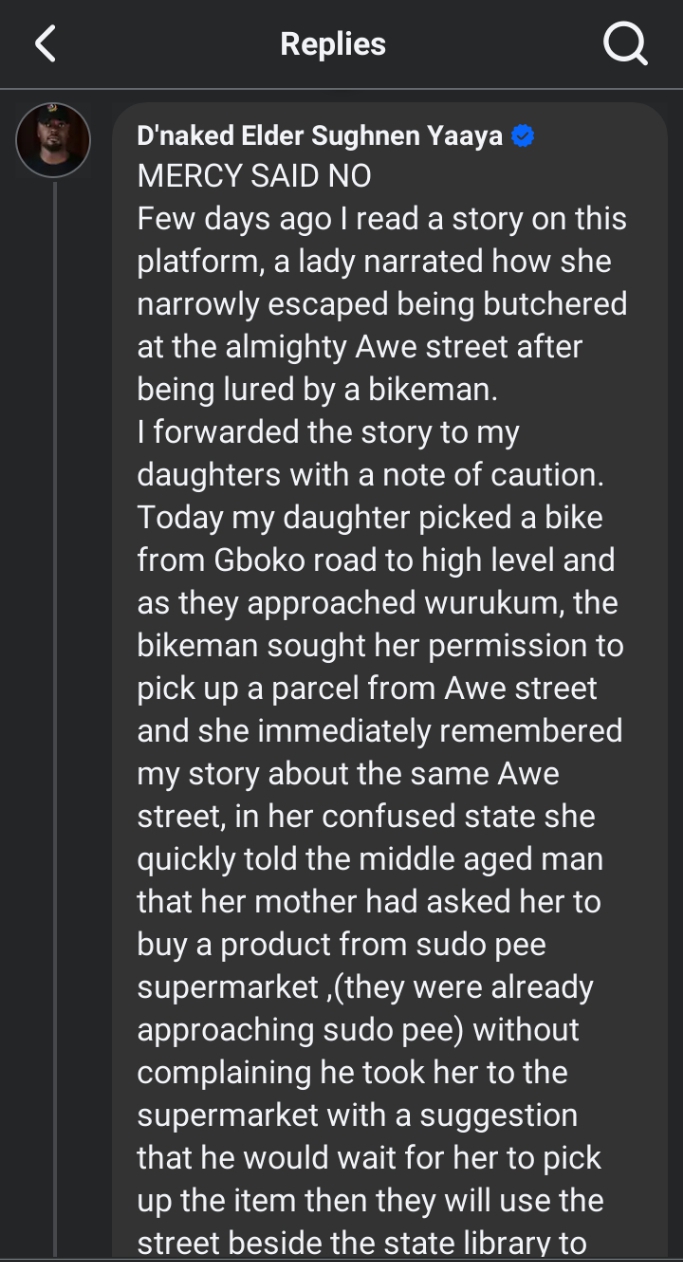Tap the Replies header title
Viewport: 683px width, 1262px height.
click(332, 44)
